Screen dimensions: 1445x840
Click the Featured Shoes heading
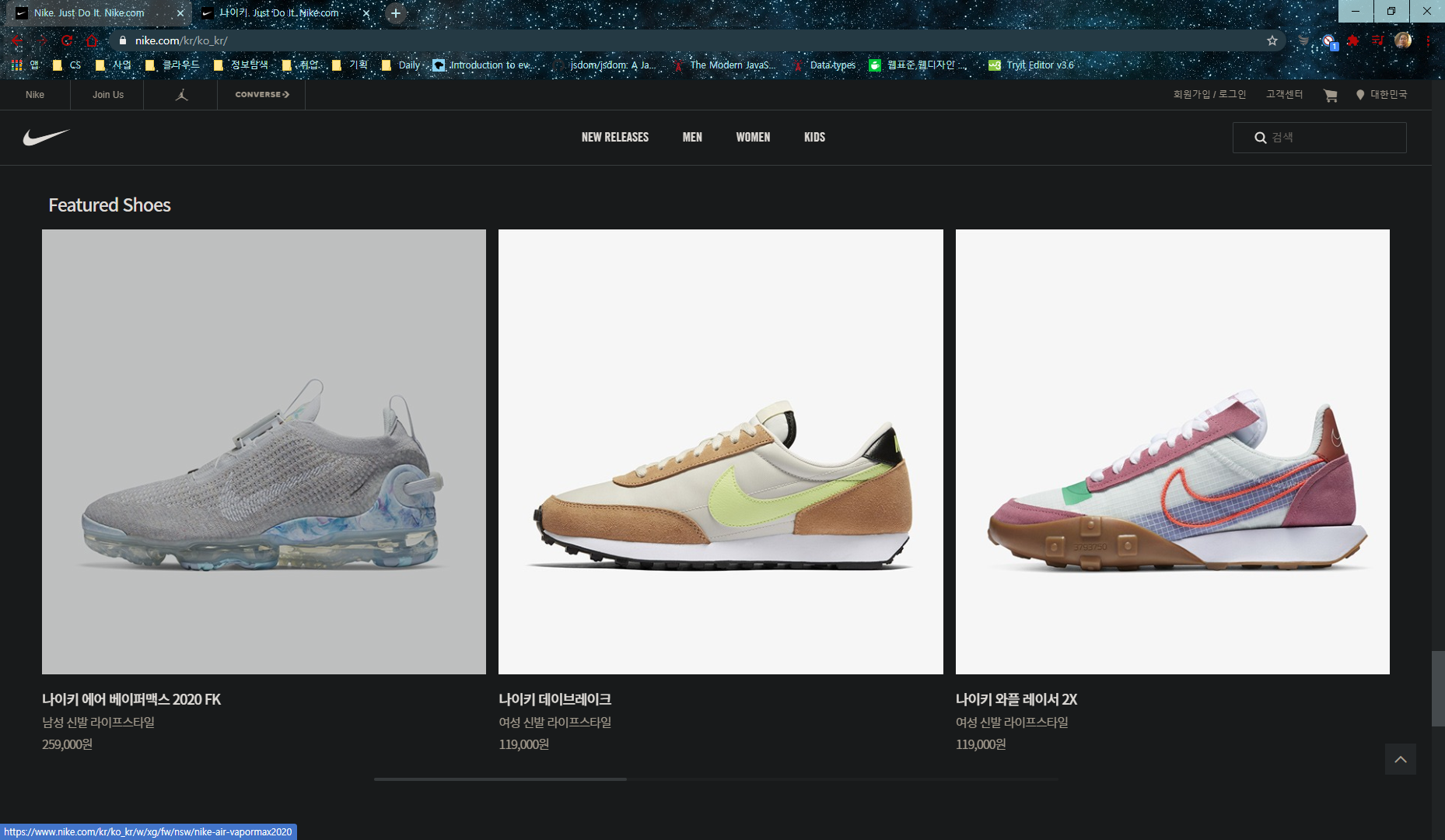tap(110, 205)
